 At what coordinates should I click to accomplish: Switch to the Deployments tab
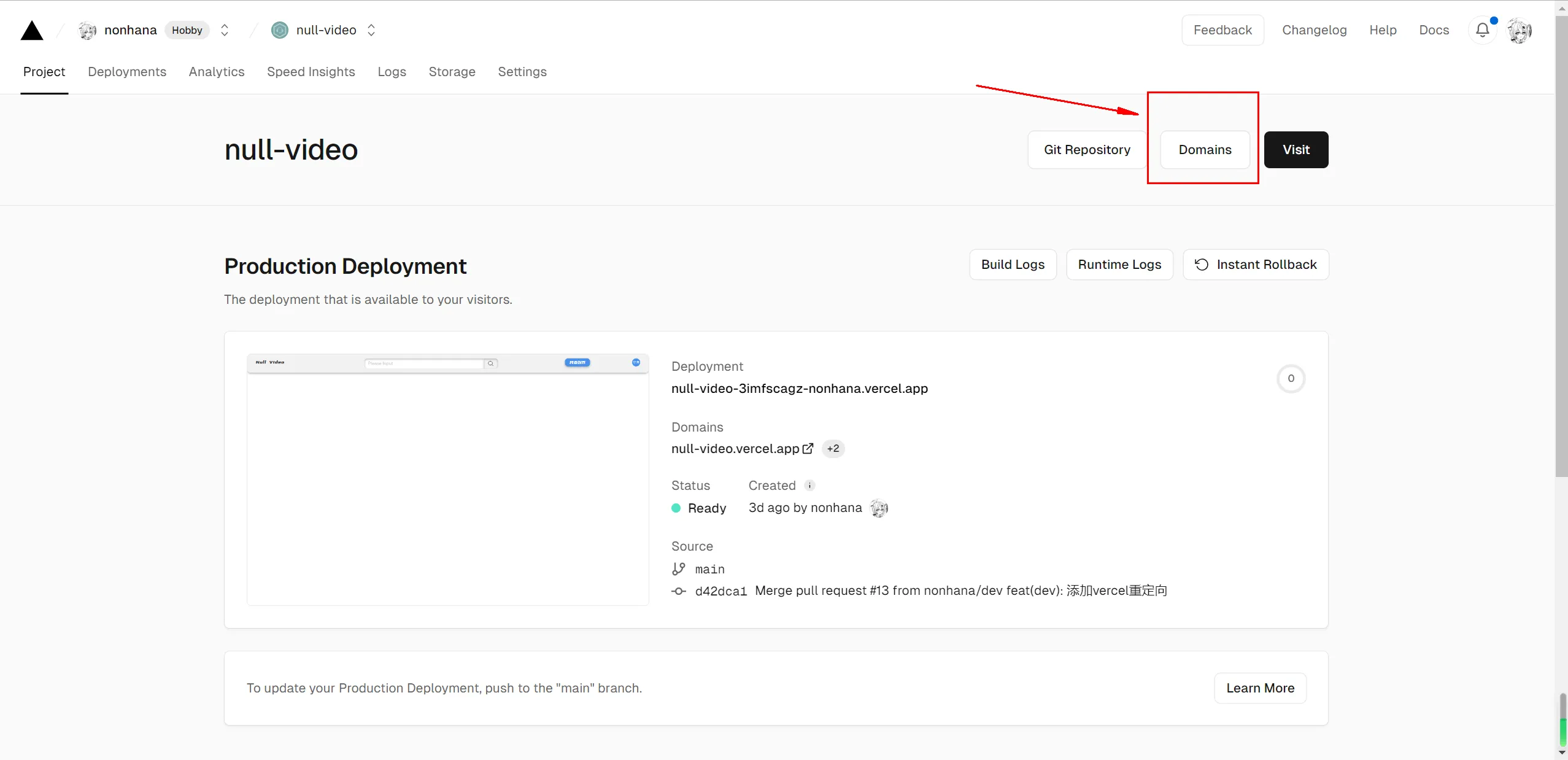click(127, 72)
